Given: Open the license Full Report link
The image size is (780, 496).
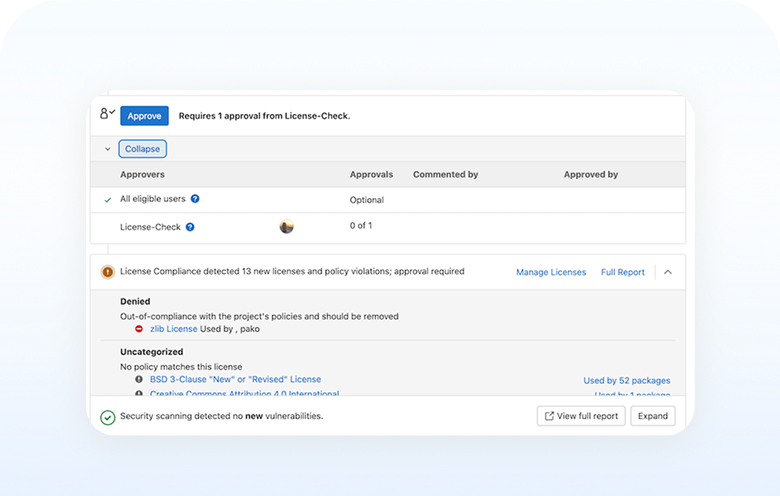Looking at the screenshot, I should 622,272.
